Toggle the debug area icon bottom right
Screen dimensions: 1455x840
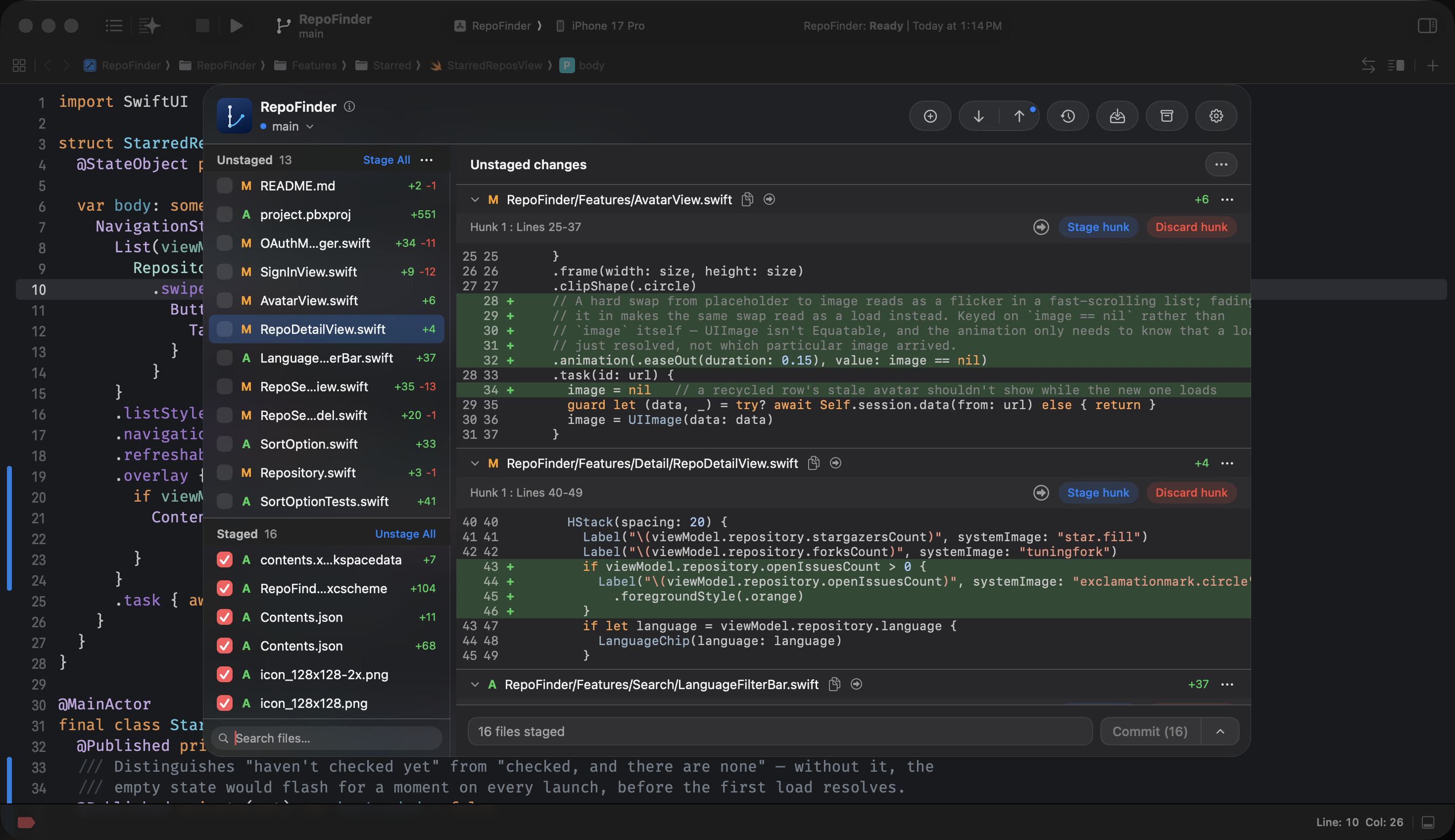pyautogui.click(x=1428, y=822)
